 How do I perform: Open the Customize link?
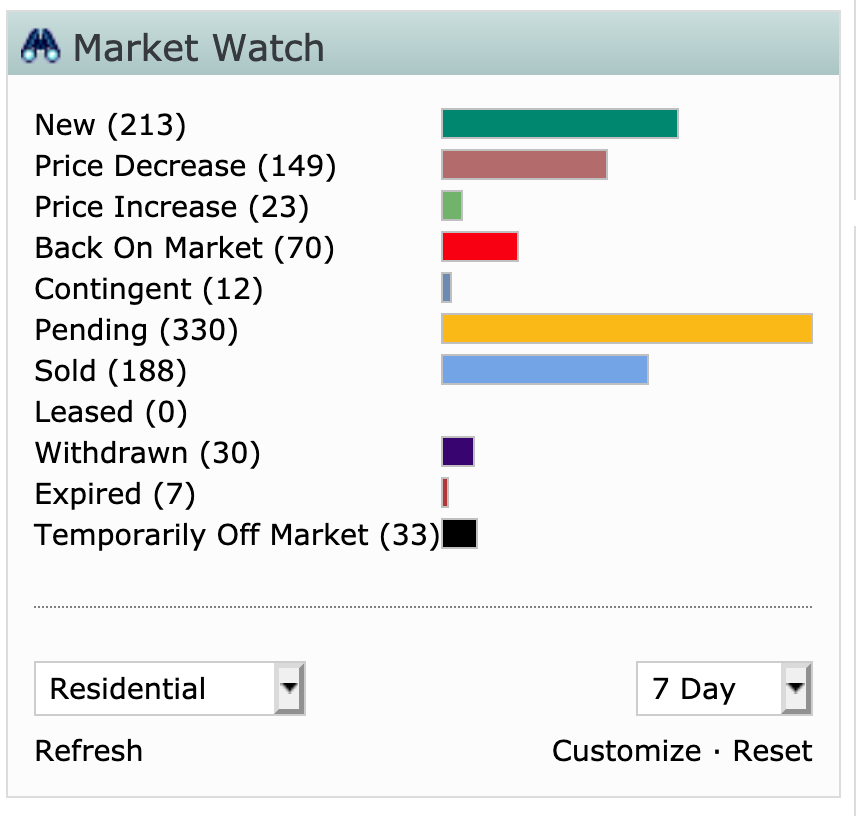coord(626,751)
